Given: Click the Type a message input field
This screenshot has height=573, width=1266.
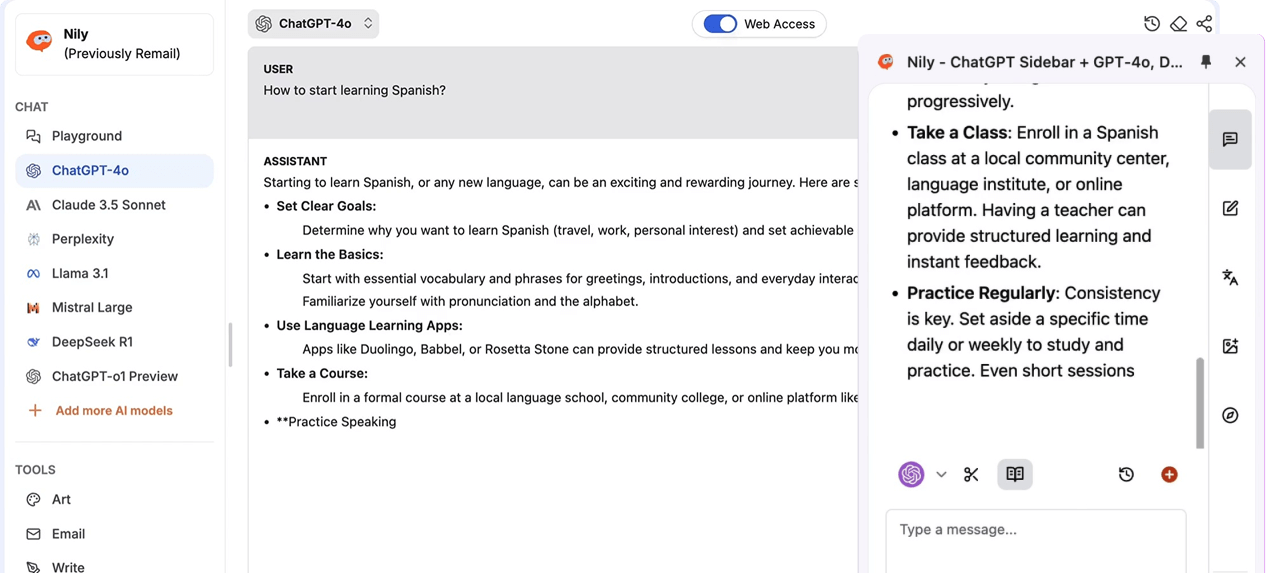Looking at the screenshot, I should (x=1035, y=530).
